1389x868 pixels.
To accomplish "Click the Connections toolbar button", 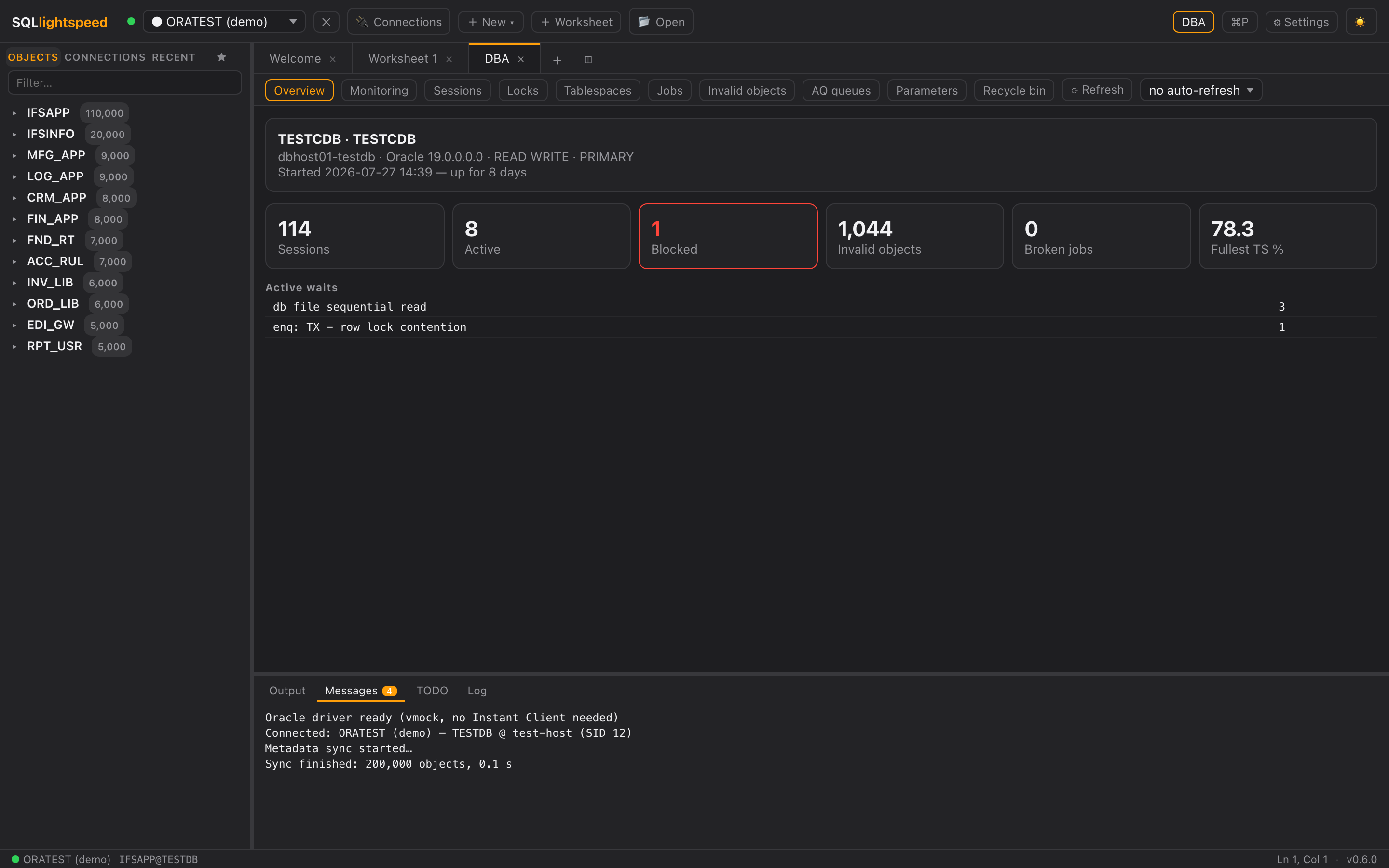I will 399,22.
